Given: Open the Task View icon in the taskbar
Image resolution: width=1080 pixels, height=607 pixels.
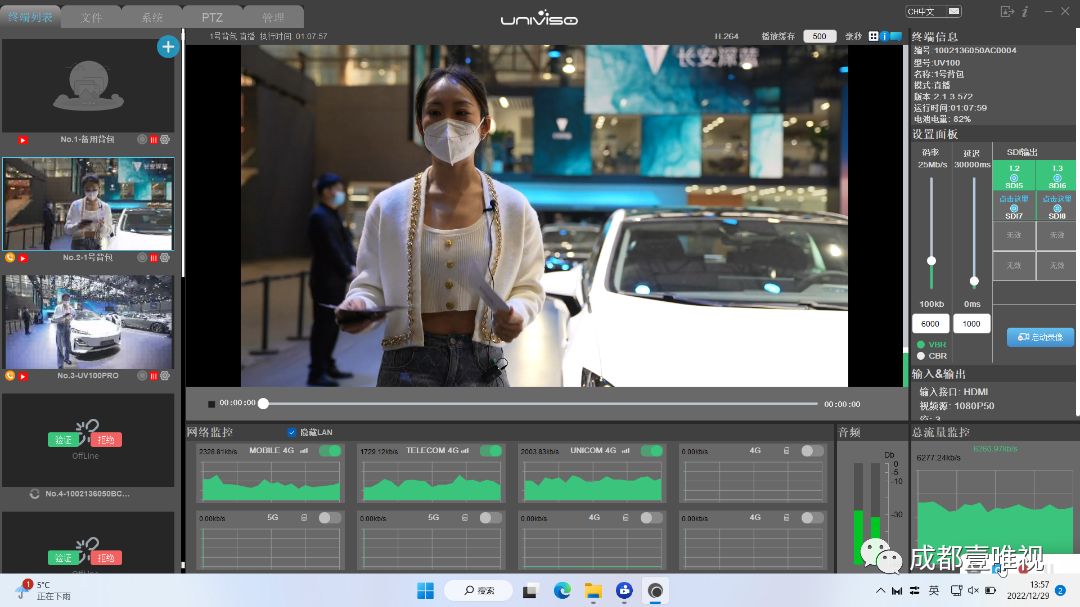Looking at the screenshot, I should (x=530, y=590).
